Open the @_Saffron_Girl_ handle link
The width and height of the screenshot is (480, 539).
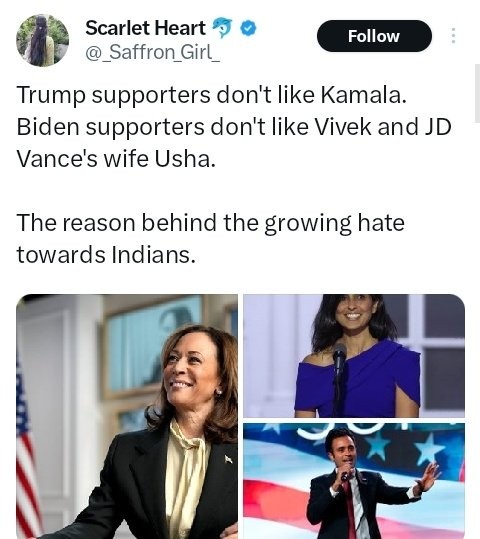tap(153, 52)
